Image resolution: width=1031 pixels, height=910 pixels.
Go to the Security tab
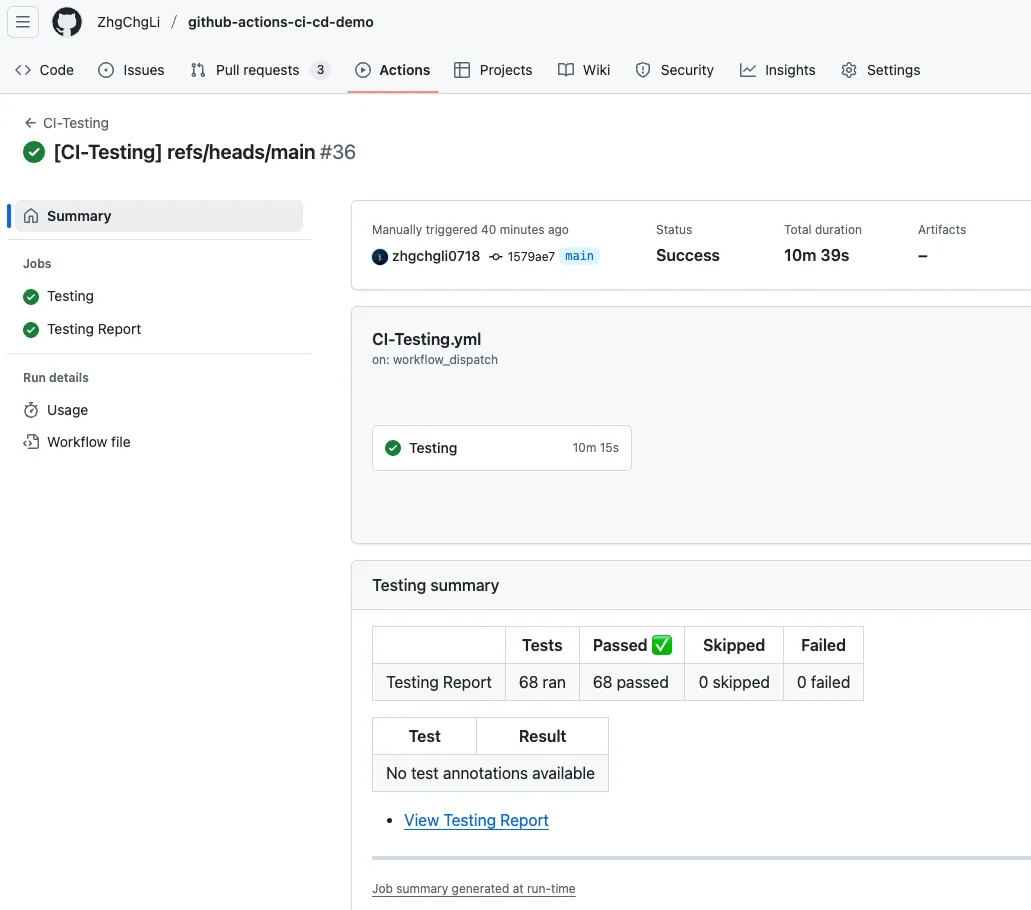(x=674, y=70)
